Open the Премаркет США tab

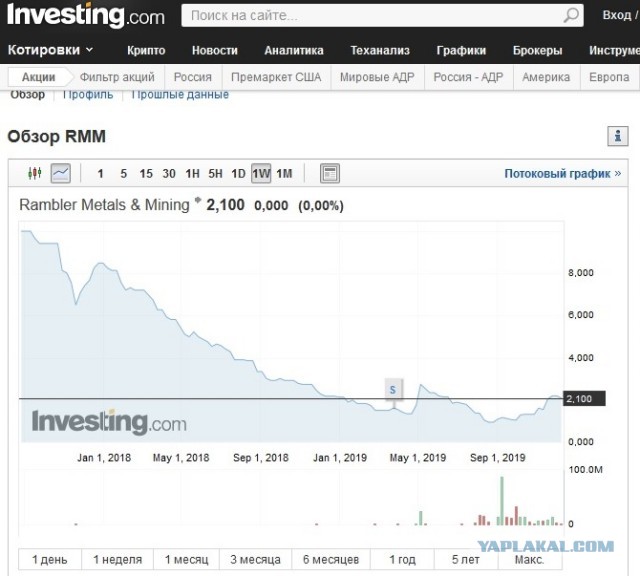(x=276, y=77)
